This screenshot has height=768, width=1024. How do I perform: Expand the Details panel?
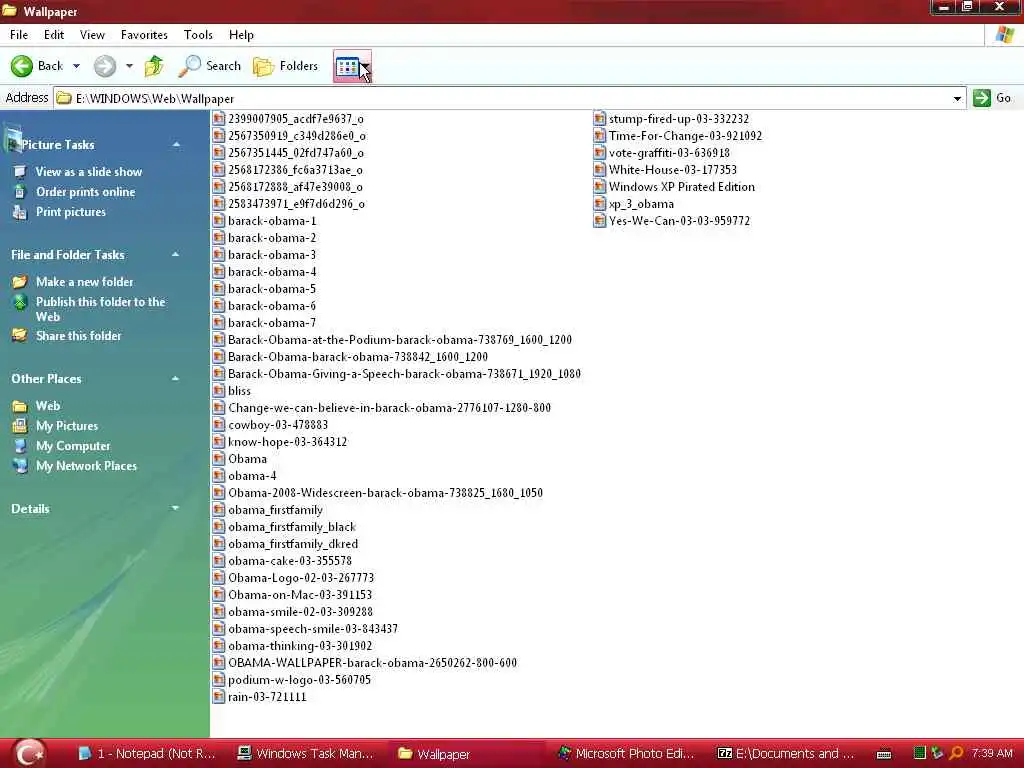[x=176, y=508]
